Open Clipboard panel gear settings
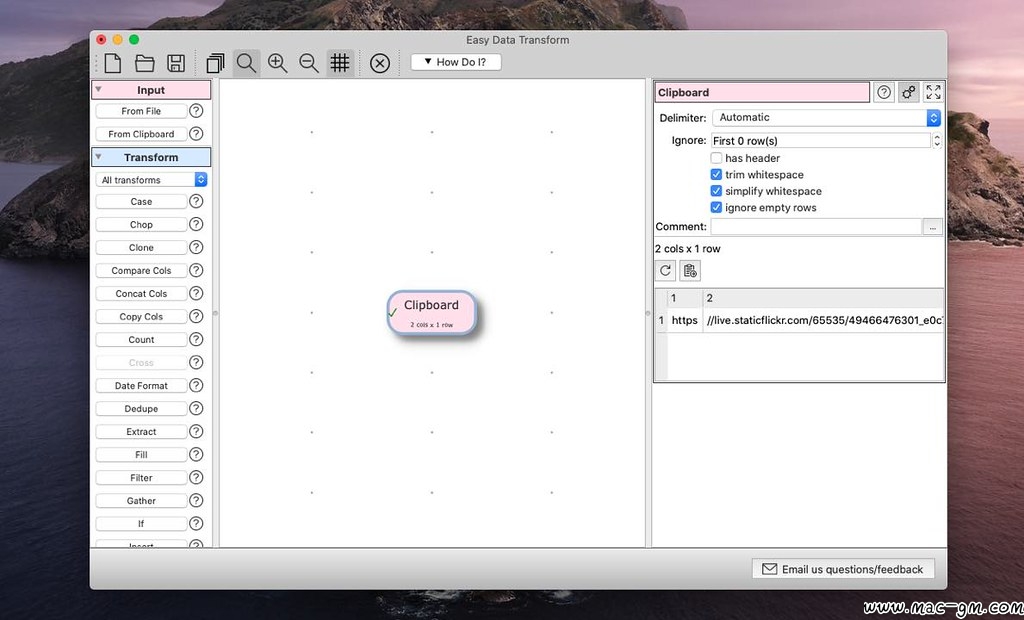Screen dimensions: 1024x620 (x=908, y=92)
